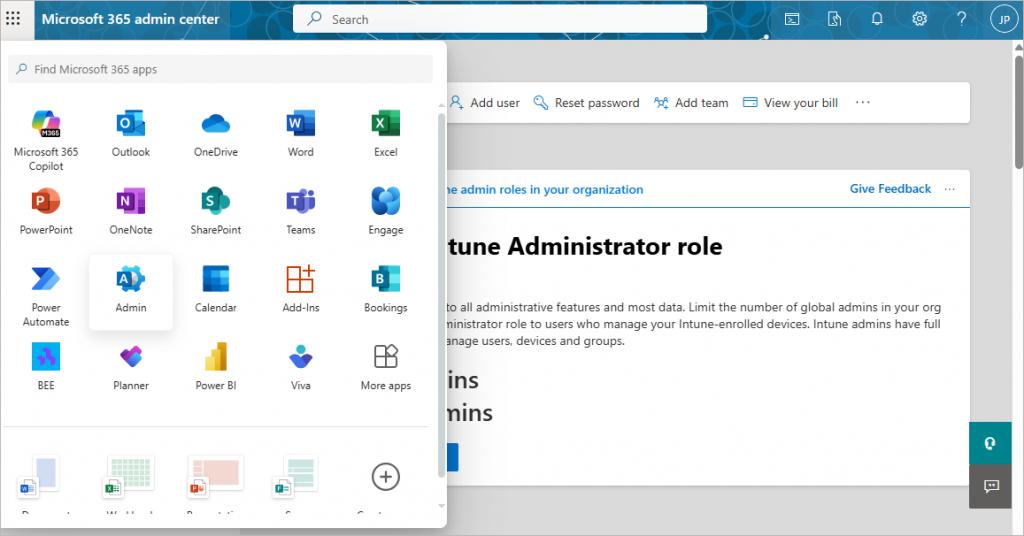Launch Power BI app
This screenshot has width=1024, height=536.
pyautogui.click(x=216, y=367)
